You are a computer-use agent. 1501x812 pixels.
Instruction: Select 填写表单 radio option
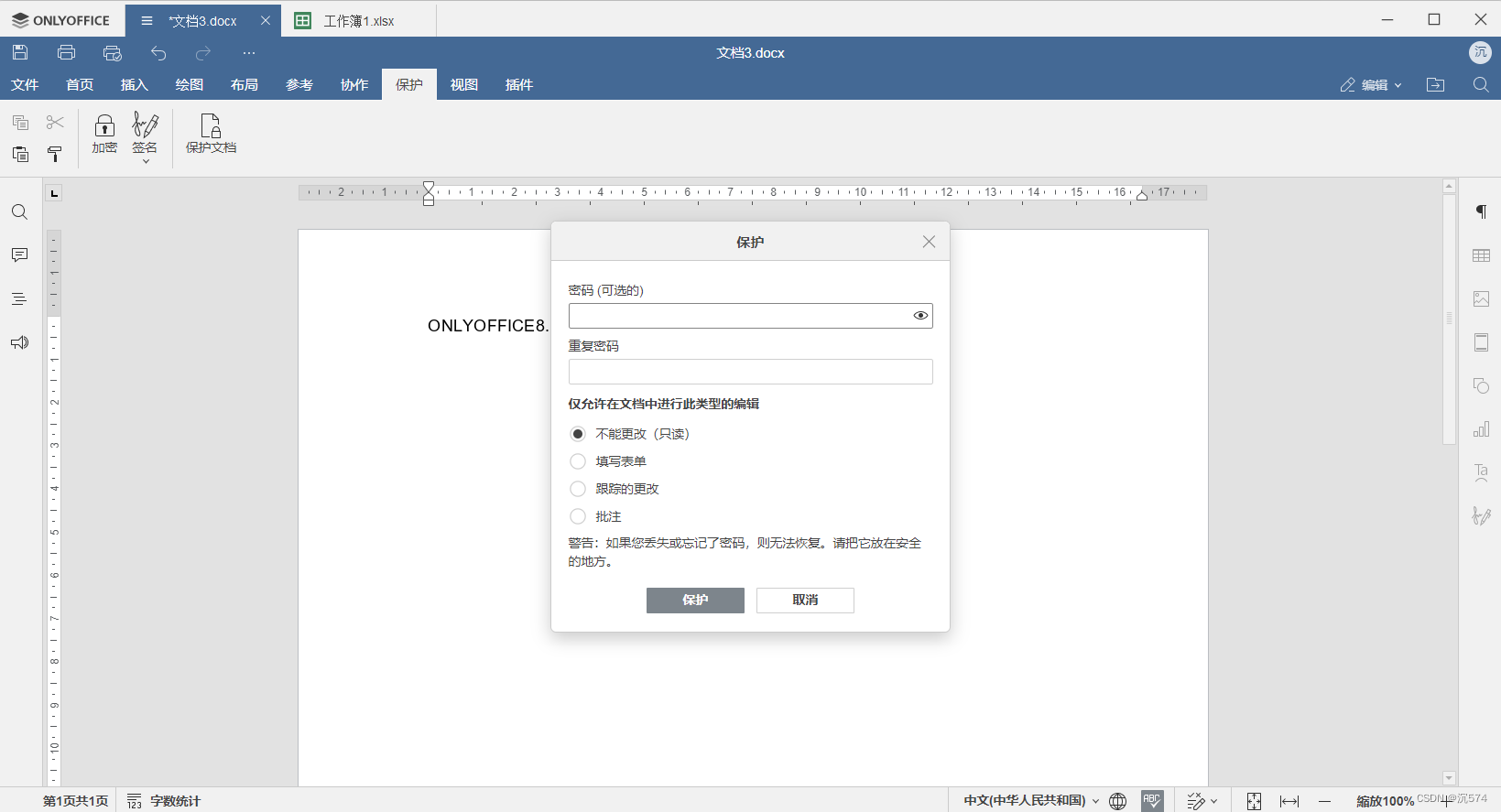(x=578, y=461)
